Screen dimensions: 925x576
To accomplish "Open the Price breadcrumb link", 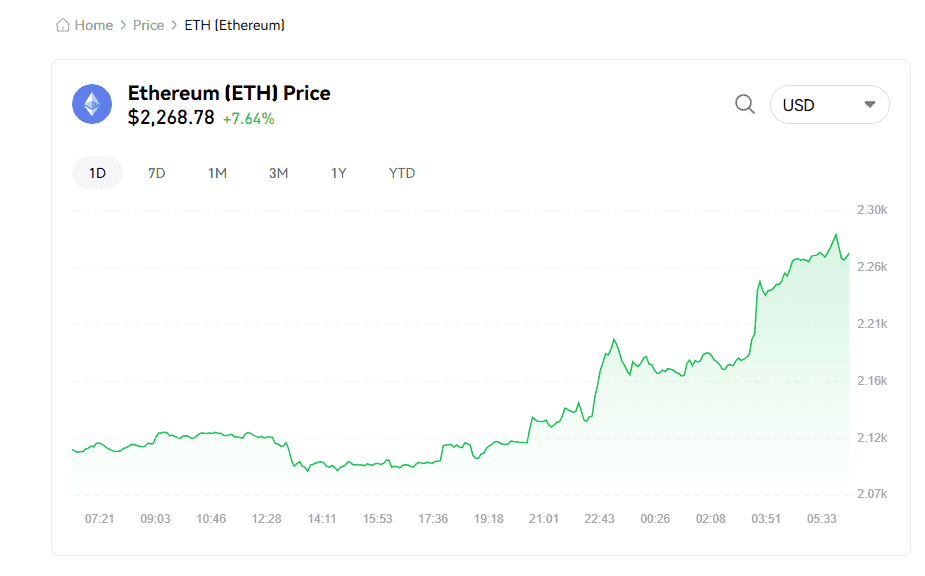I will [148, 25].
